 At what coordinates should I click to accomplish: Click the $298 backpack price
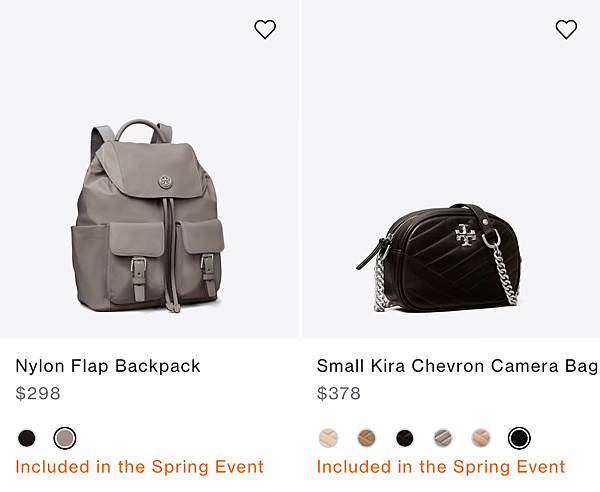(38, 393)
